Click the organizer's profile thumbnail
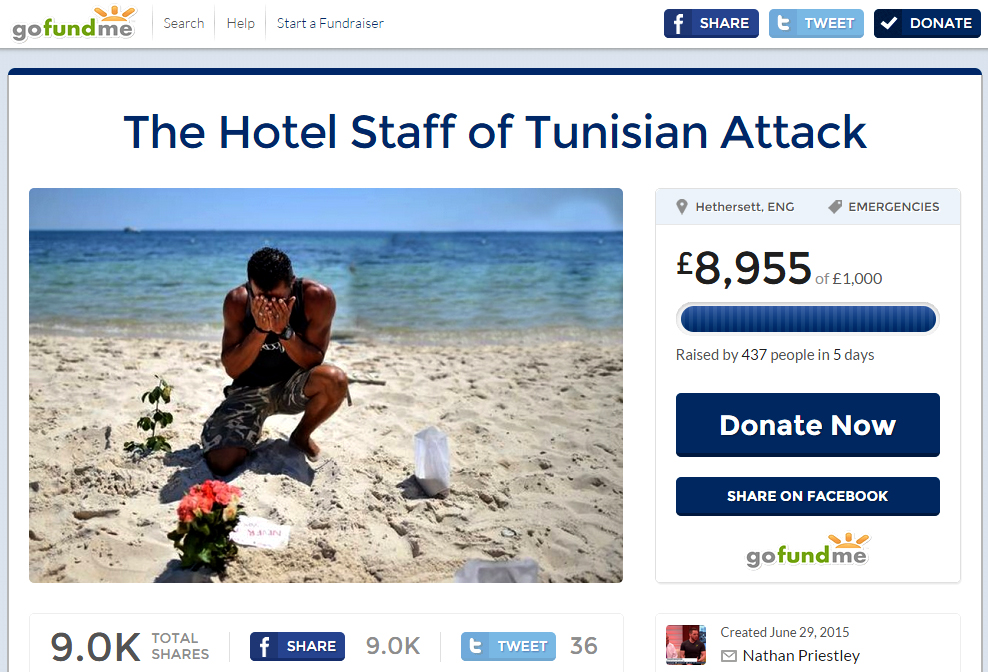The height and width of the screenshot is (672, 988). (686, 645)
